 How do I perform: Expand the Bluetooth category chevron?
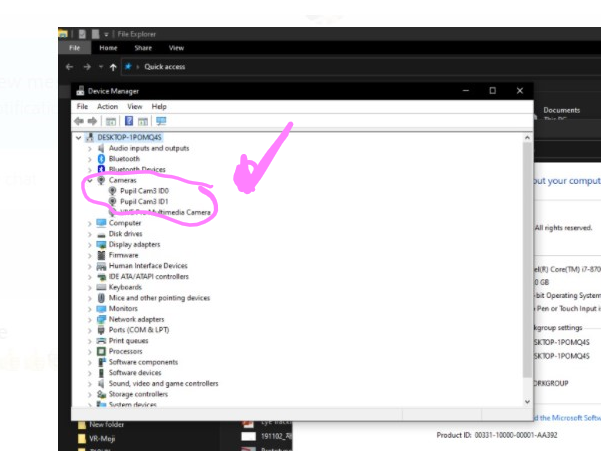[90, 159]
